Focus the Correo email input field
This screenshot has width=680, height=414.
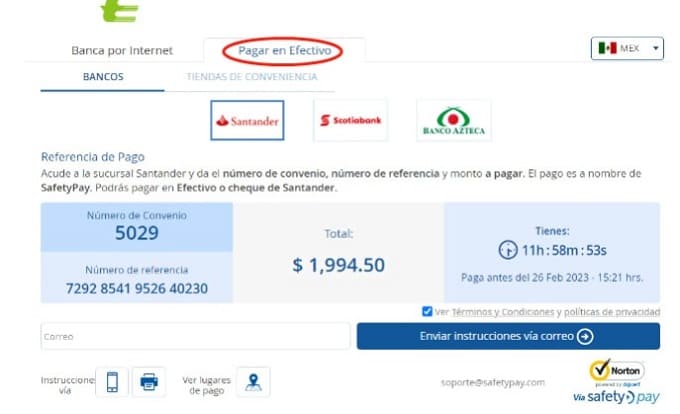tap(195, 336)
